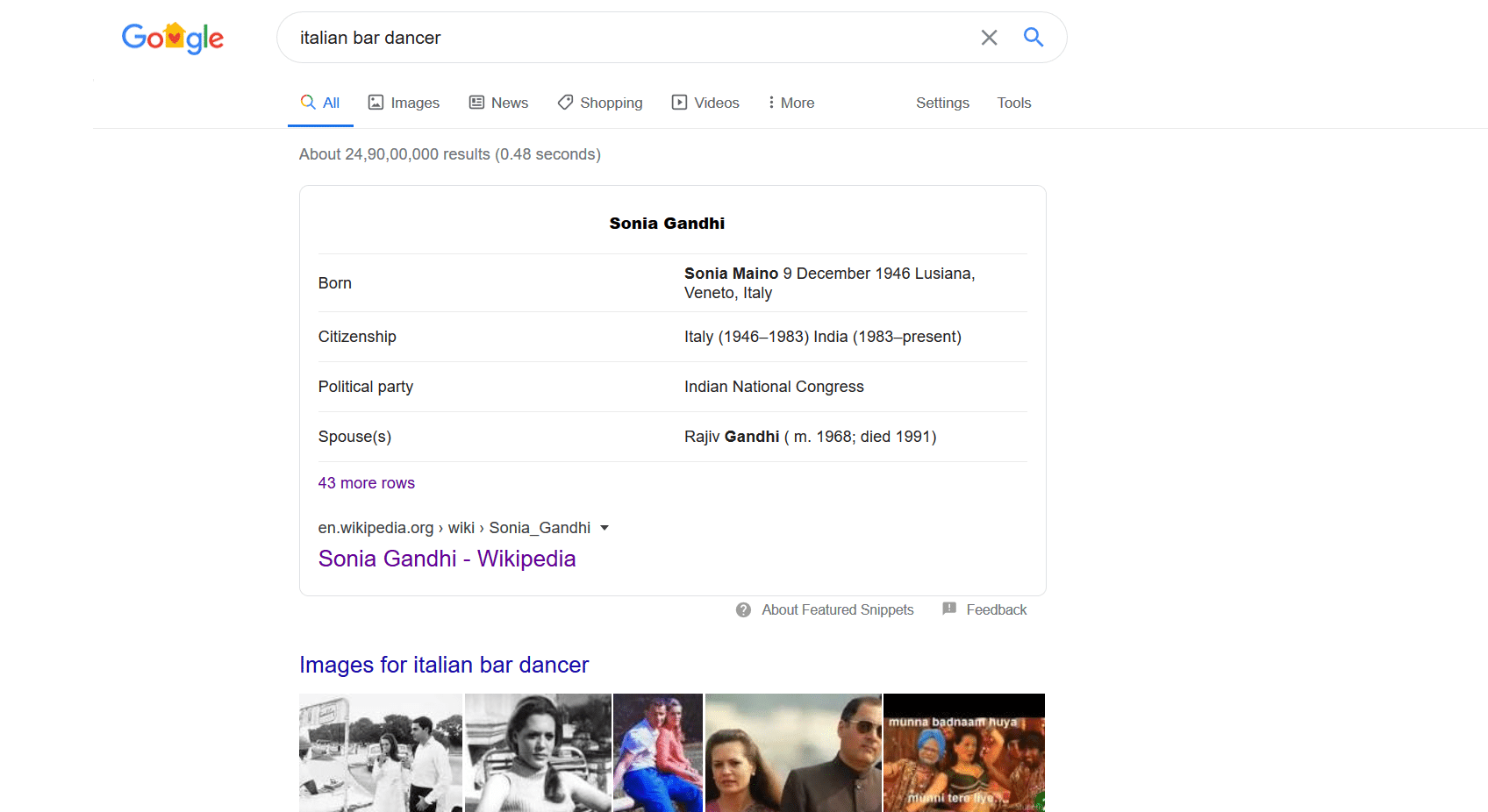
Task: Clear the search query using the X icon
Action: click(x=989, y=37)
